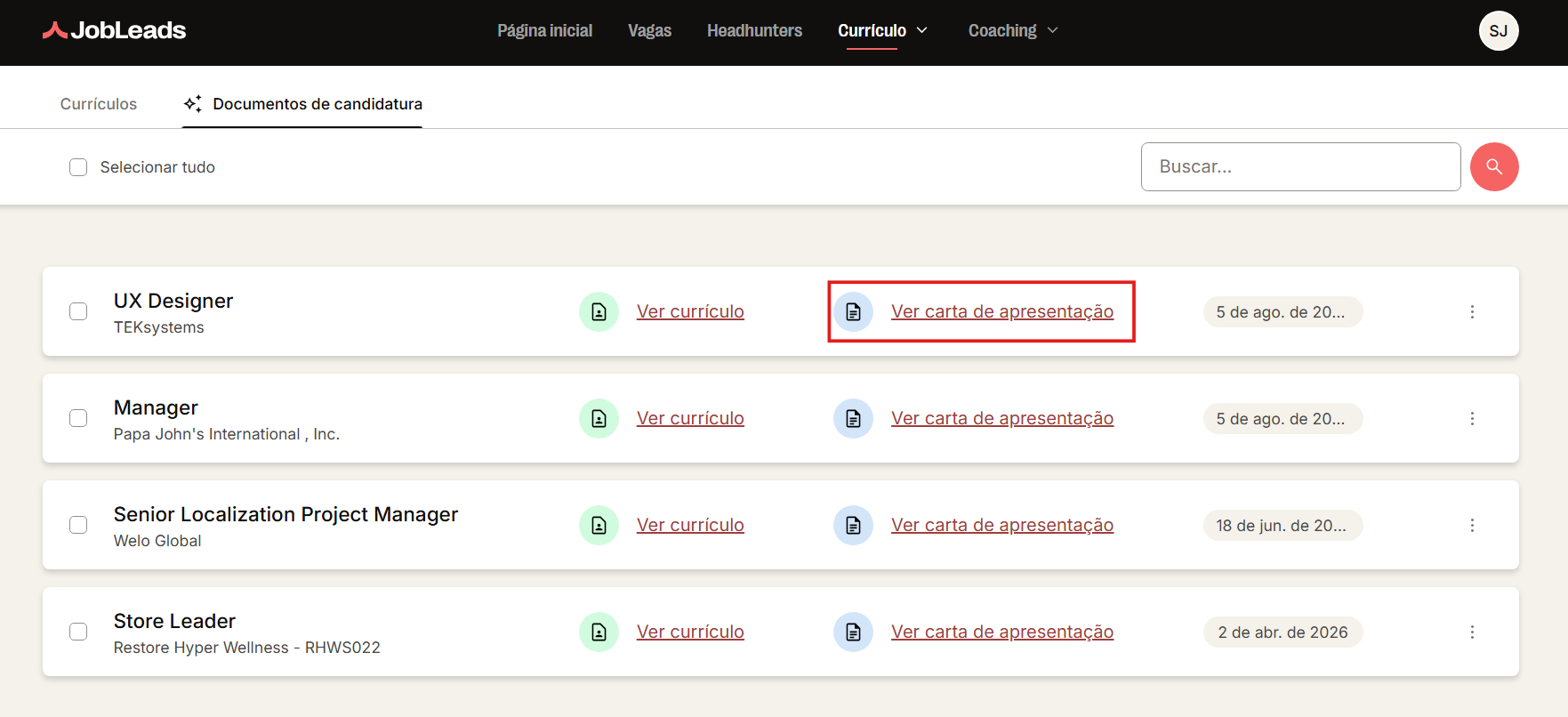Expand the Currículo dropdown in navbar
The height and width of the screenshot is (717, 1568).
(882, 30)
